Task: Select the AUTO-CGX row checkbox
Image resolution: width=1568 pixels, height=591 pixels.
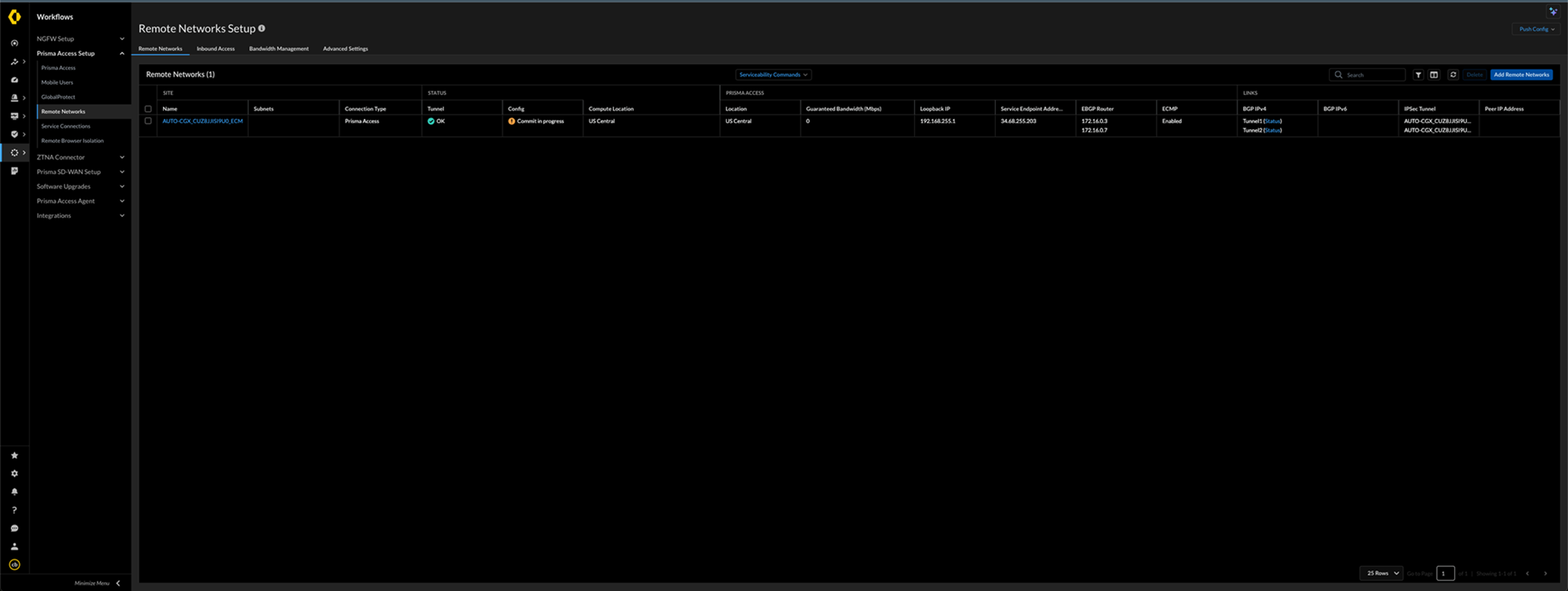Action: click(x=148, y=121)
